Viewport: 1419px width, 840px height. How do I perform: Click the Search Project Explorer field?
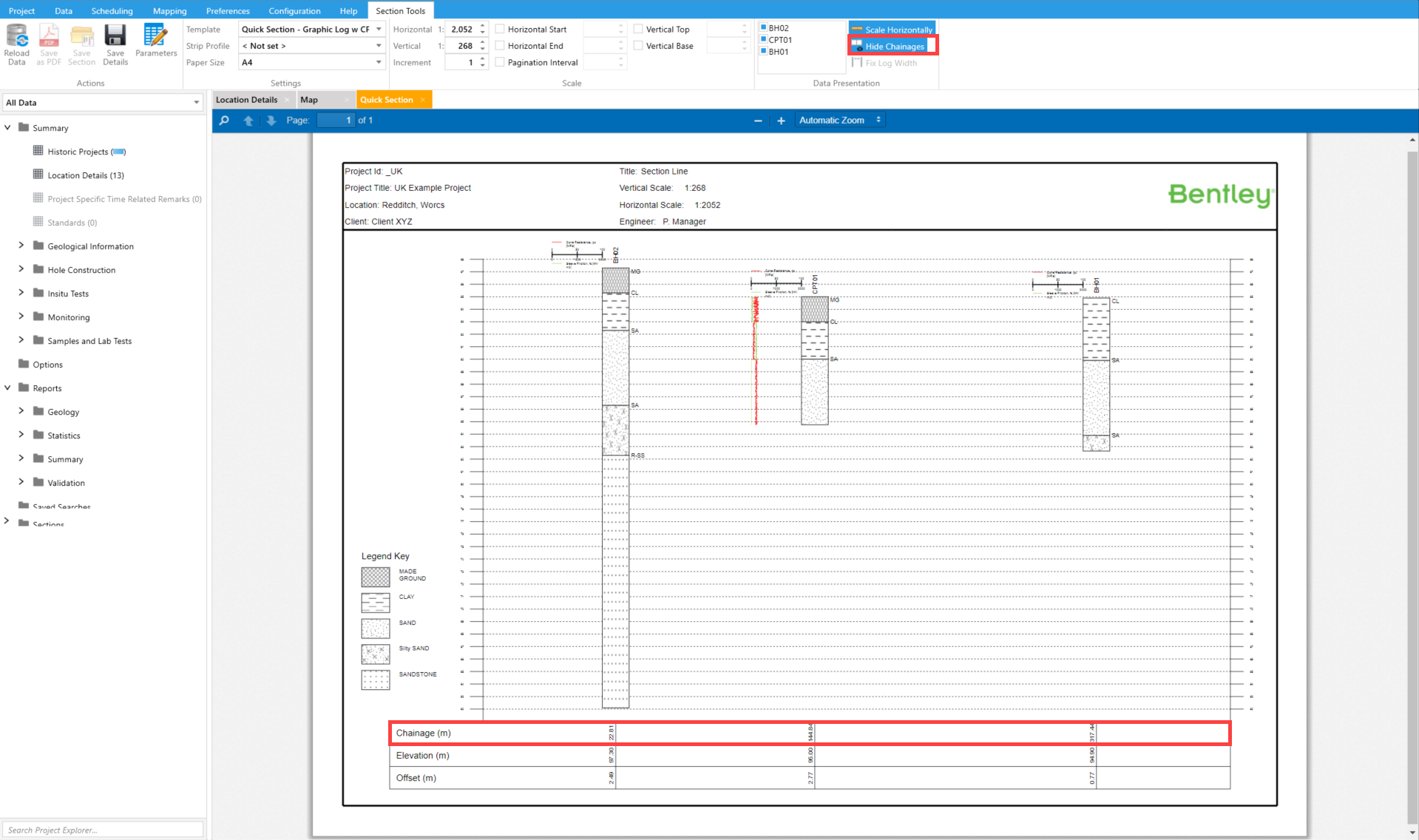point(103,830)
